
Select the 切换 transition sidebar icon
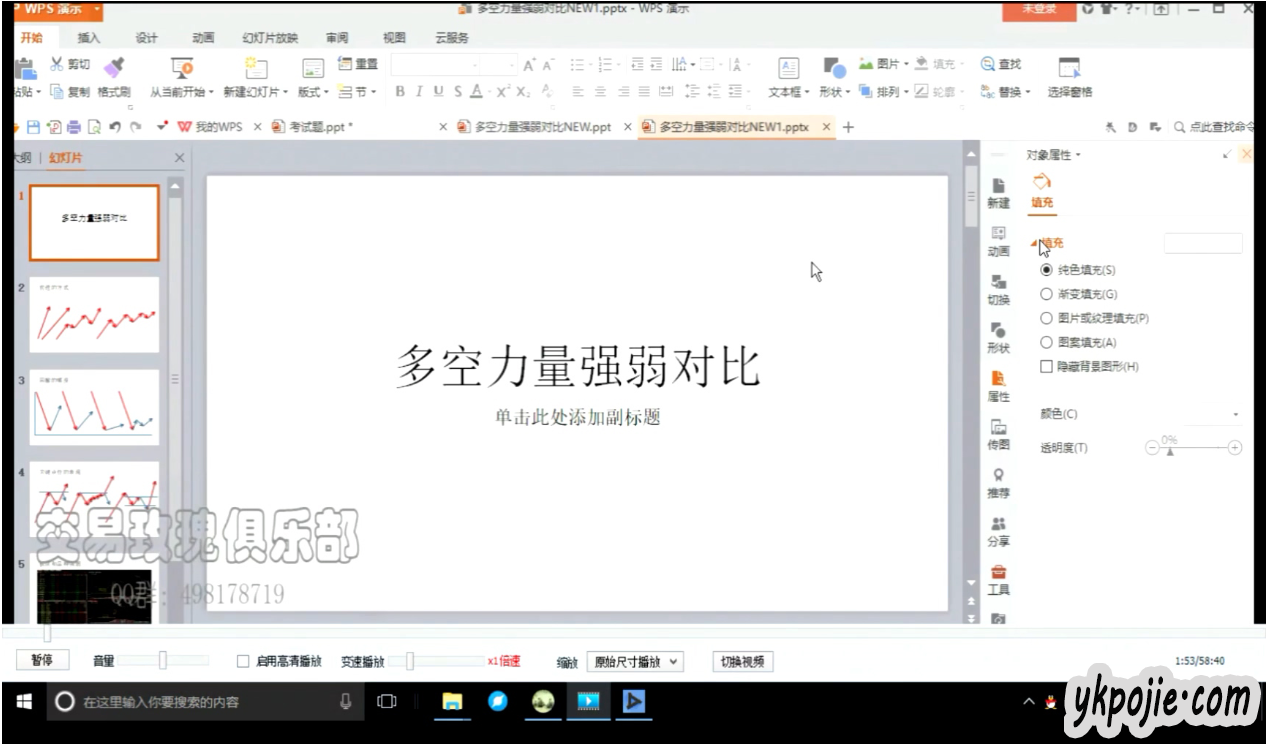998,283
